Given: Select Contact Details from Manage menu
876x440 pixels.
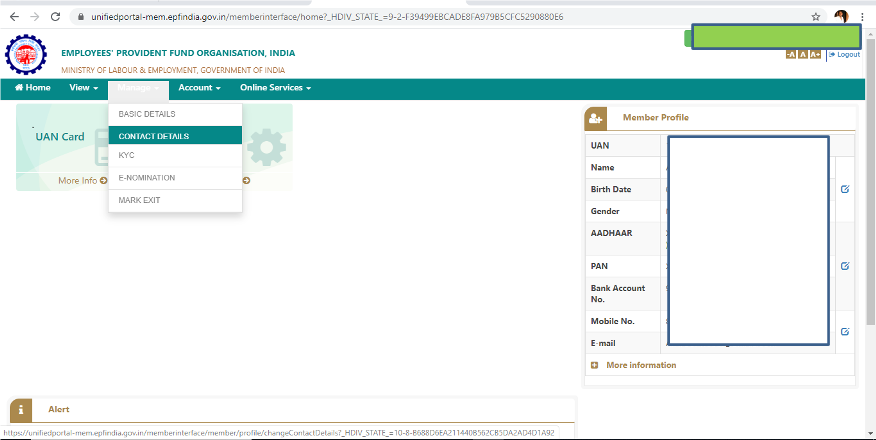Looking at the screenshot, I should (x=153, y=136).
